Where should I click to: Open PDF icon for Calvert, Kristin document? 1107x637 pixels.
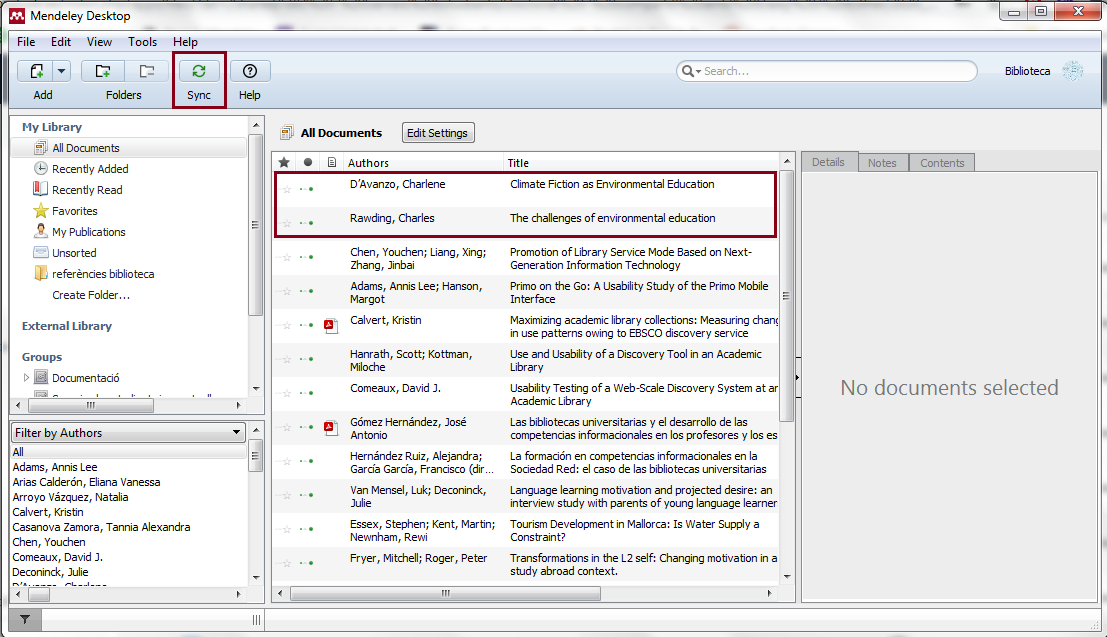(x=330, y=326)
